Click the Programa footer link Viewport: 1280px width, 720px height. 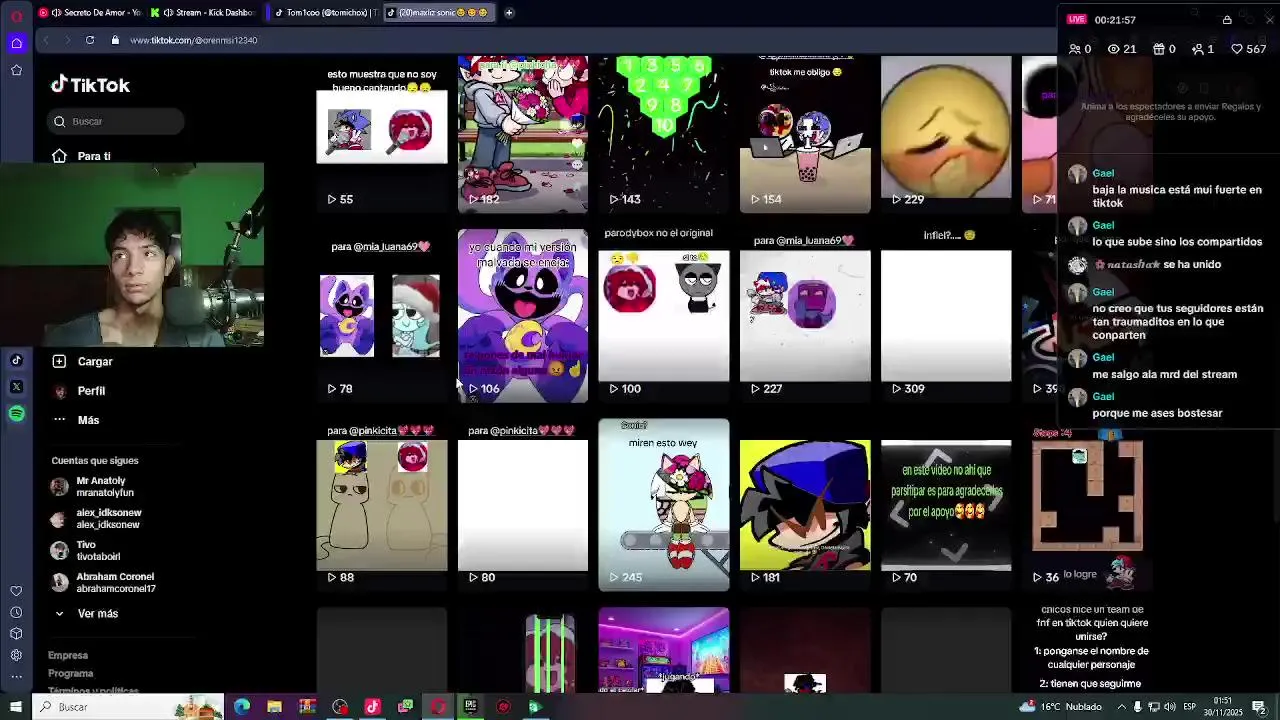[x=71, y=673]
